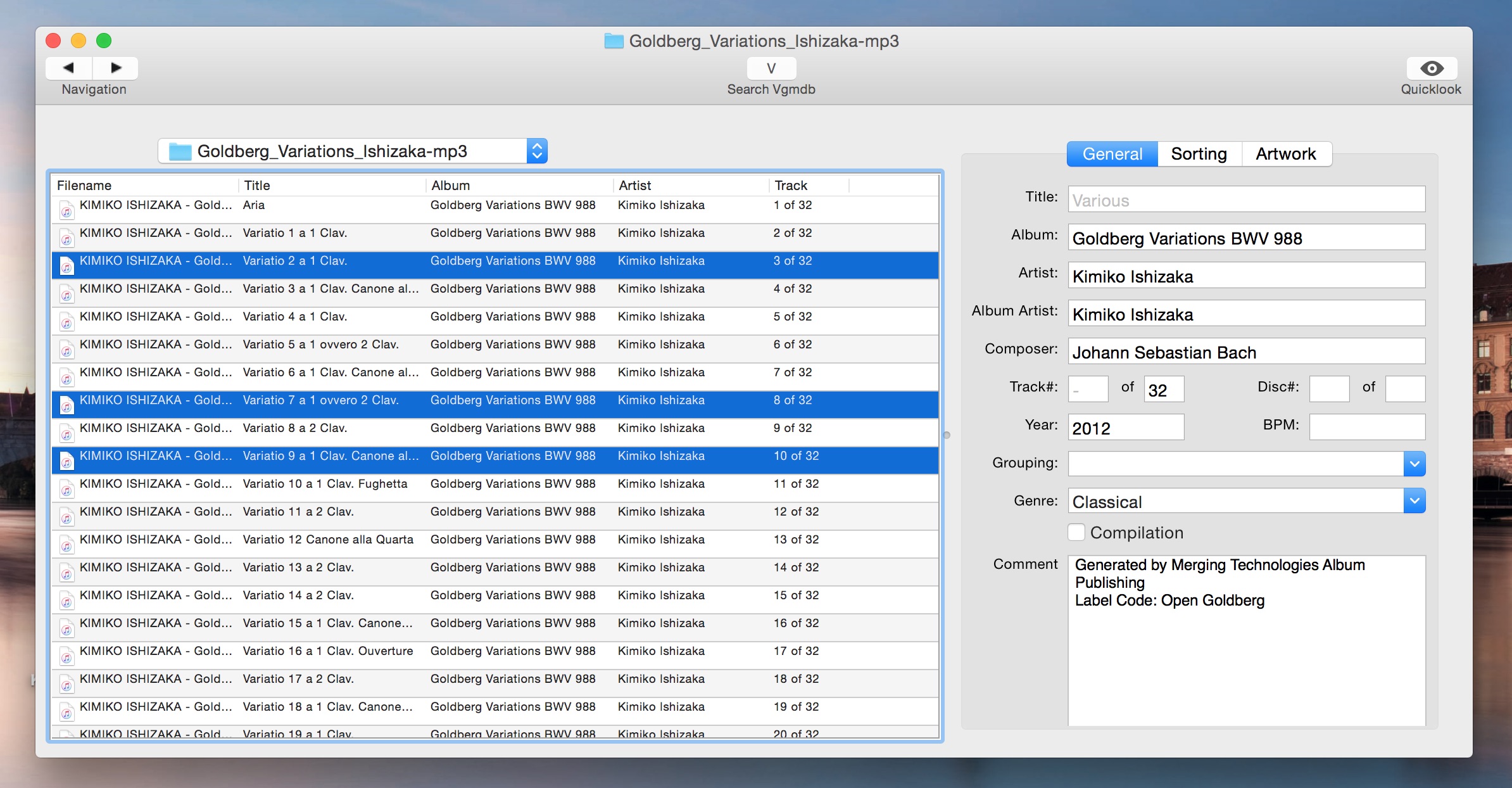1512x788 pixels.
Task: Click the file icon of the Variatio 11 row
Action: coord(66,516)
